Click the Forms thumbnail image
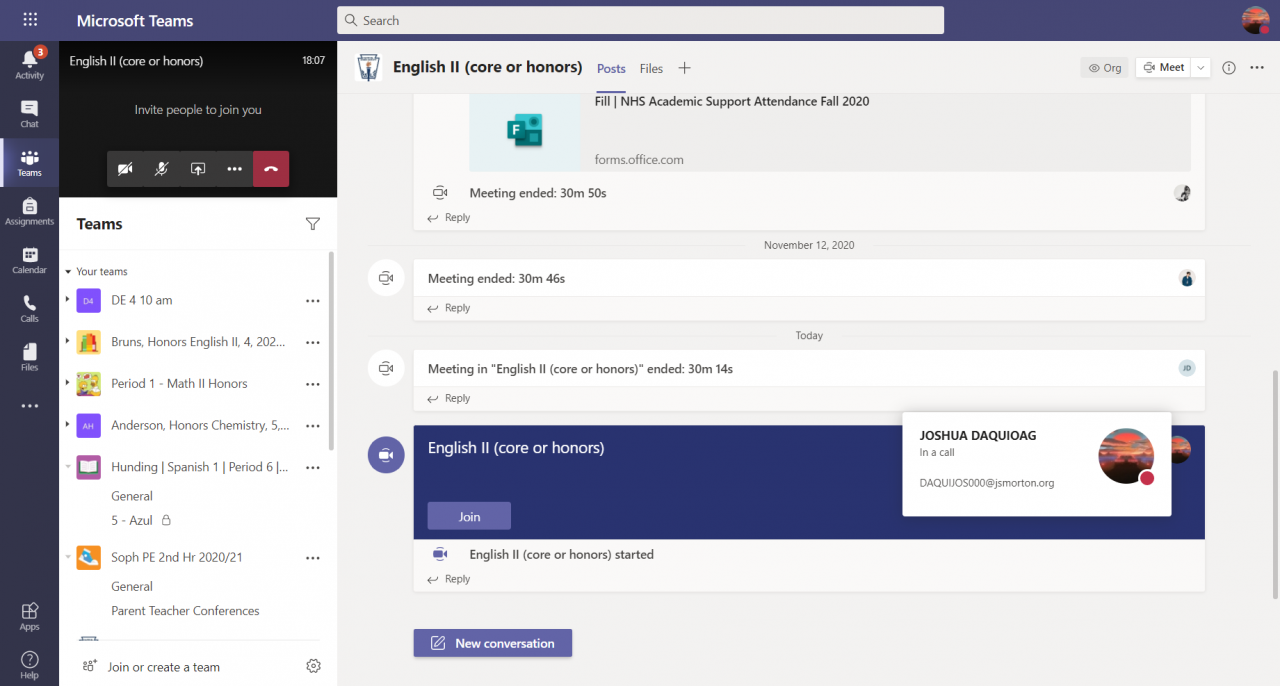Viewport: 1280px width, 686px height. pyautogui.click(x=525, y=132)
